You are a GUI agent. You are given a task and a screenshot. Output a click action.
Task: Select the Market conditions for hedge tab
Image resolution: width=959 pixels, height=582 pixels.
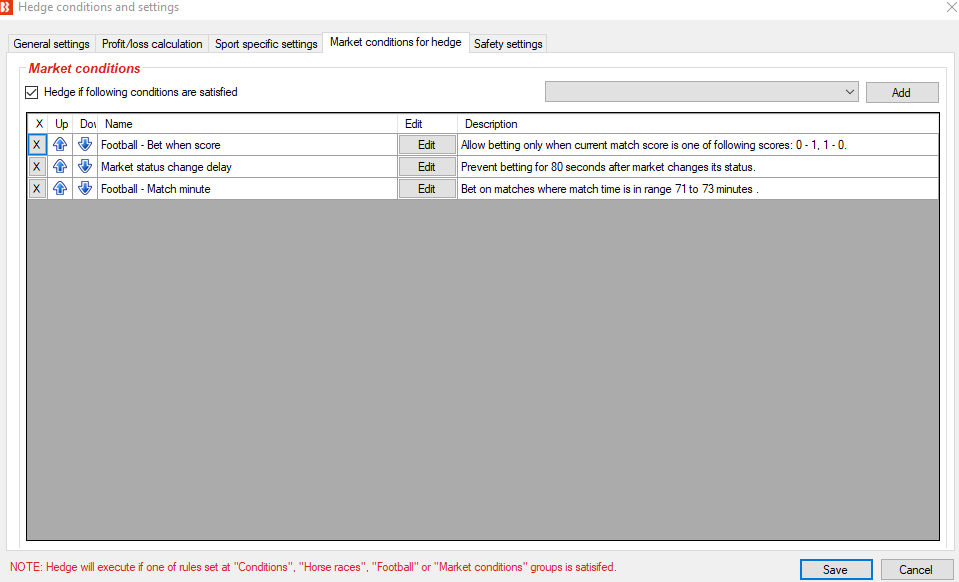[x=396, y=42]
